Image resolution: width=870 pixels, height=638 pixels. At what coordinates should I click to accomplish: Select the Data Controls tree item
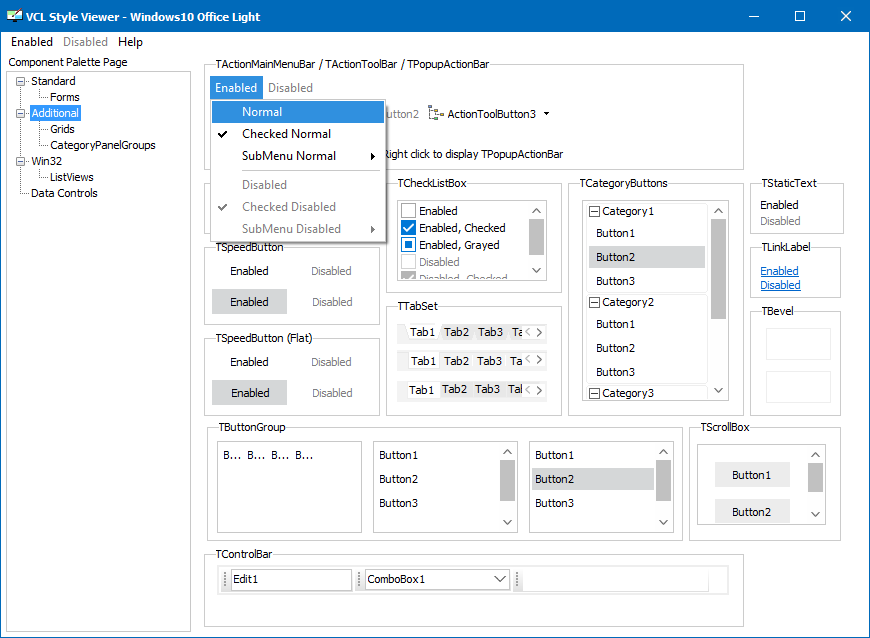pyautogui.click(x=64, y=193)
